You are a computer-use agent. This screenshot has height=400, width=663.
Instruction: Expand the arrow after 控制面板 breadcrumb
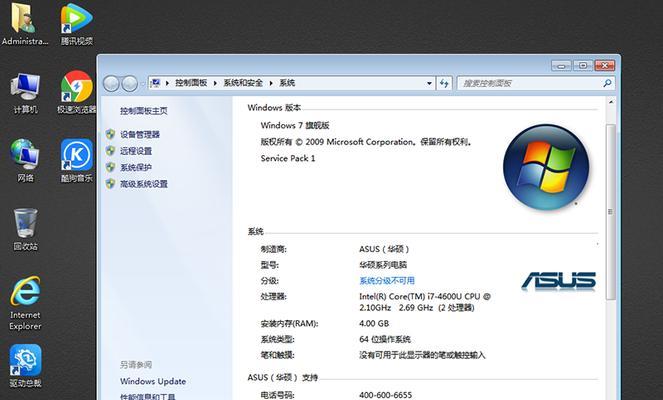point(215,83)
